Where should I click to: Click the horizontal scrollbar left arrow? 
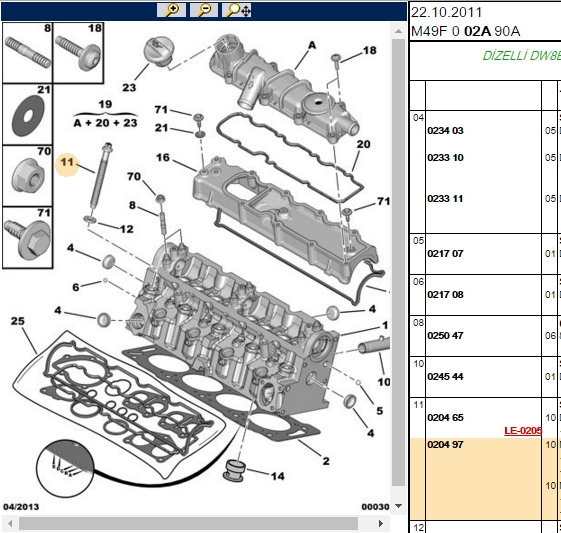point(10,524)
